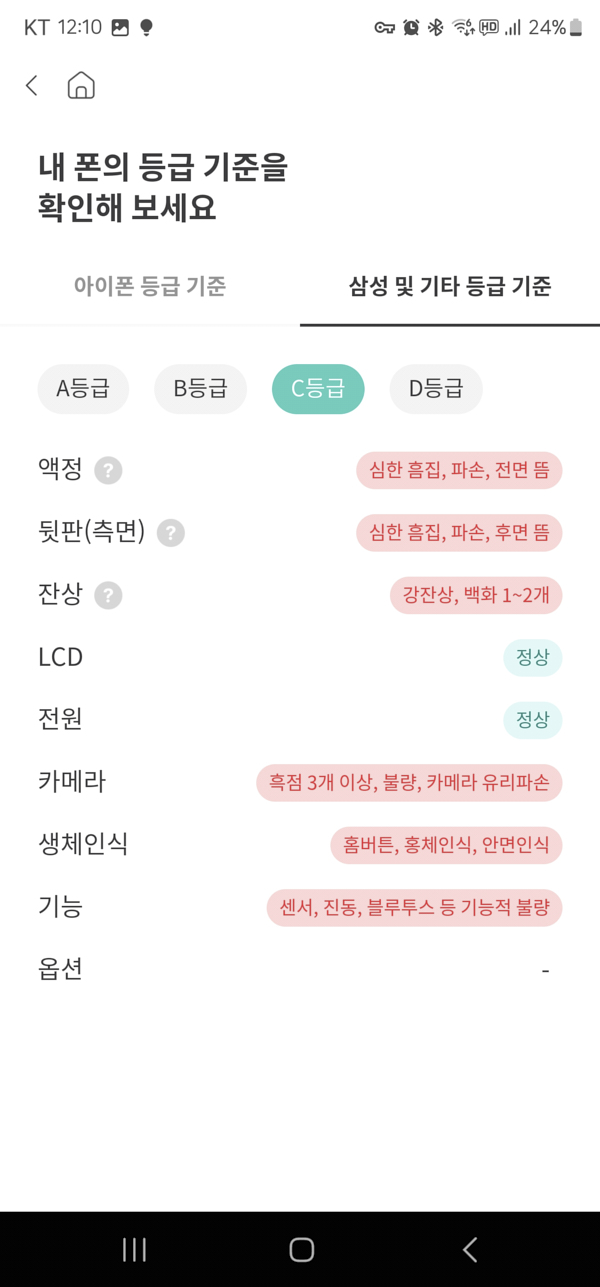Tap the 생체인식 criteria badge
This screenshot has height=1287, width=600.
[x=447, y=845]
